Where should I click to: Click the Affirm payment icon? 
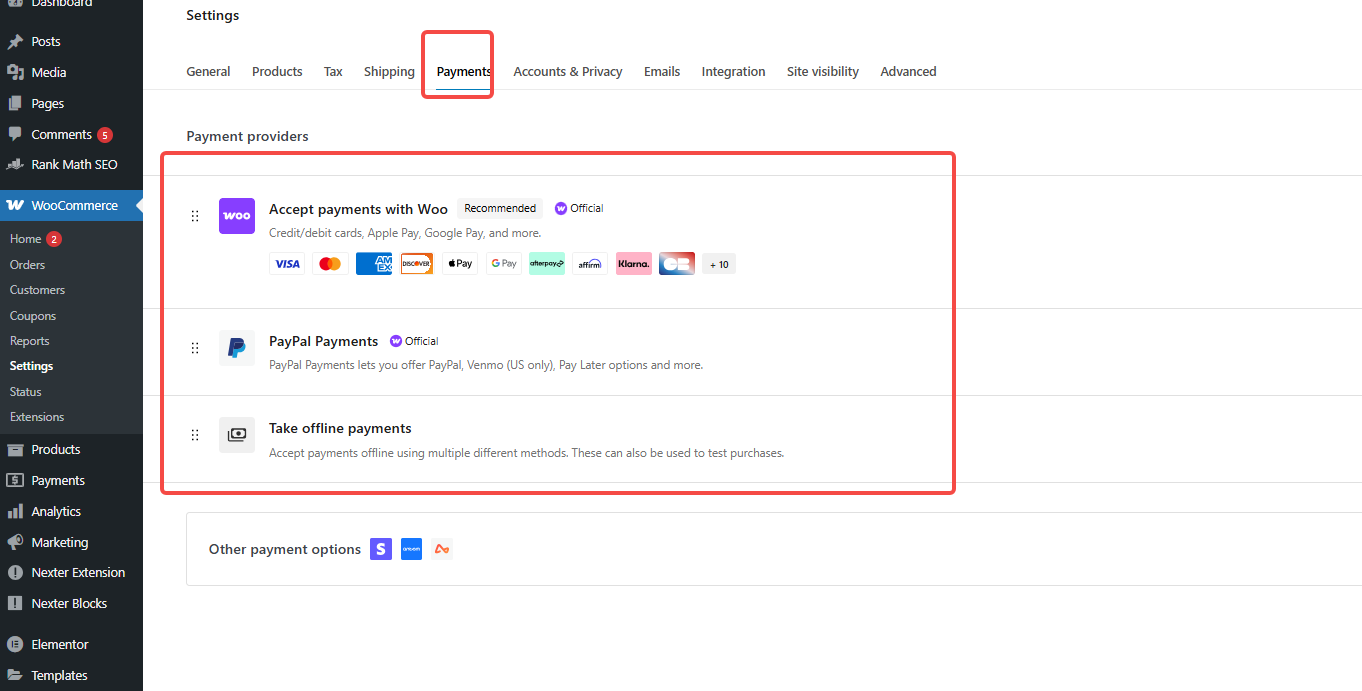tap(590, 263)
